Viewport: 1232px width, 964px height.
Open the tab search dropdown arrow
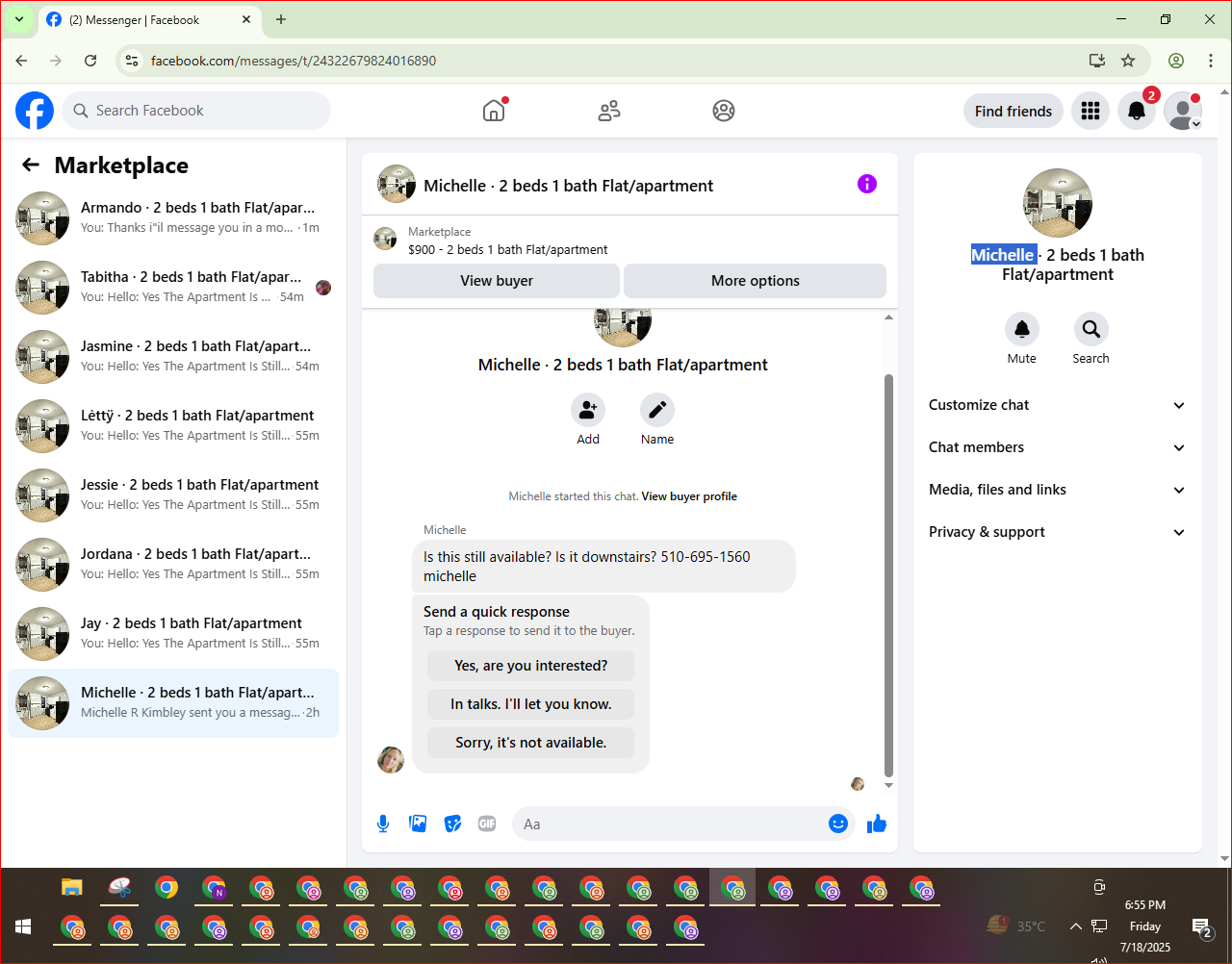pos(18,19)
